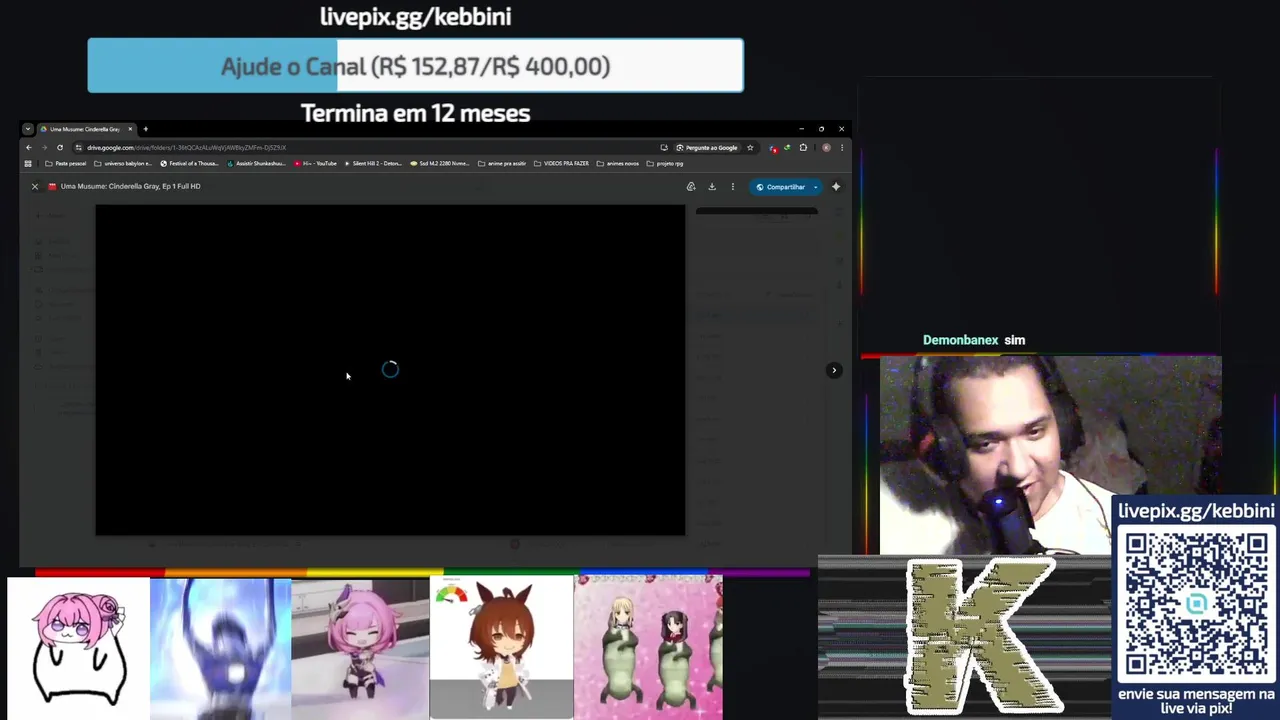The image size is (1280, 720).
Task: Open the Chrome profile avatar
Action: click(x=826, y=148)
